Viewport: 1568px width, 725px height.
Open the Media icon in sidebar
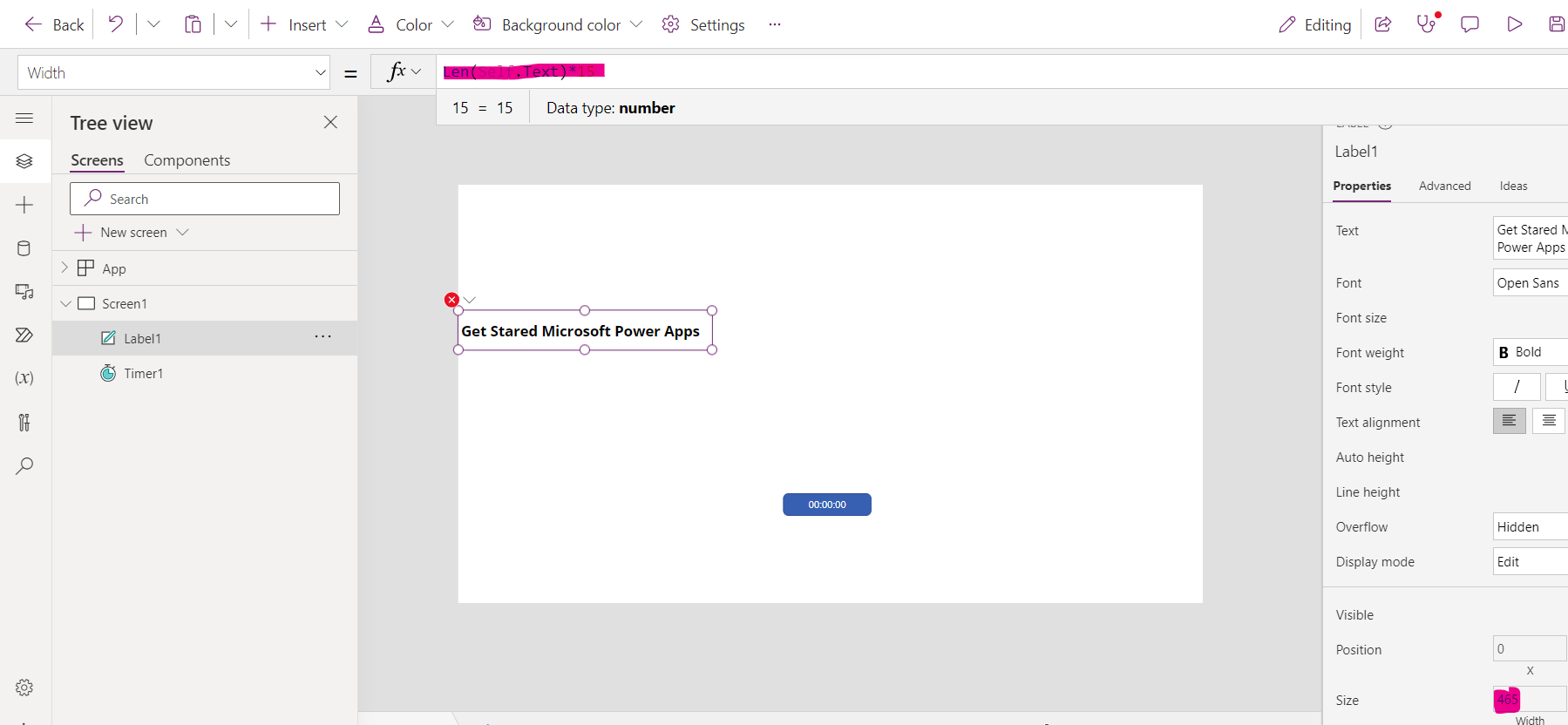point(24,292)
